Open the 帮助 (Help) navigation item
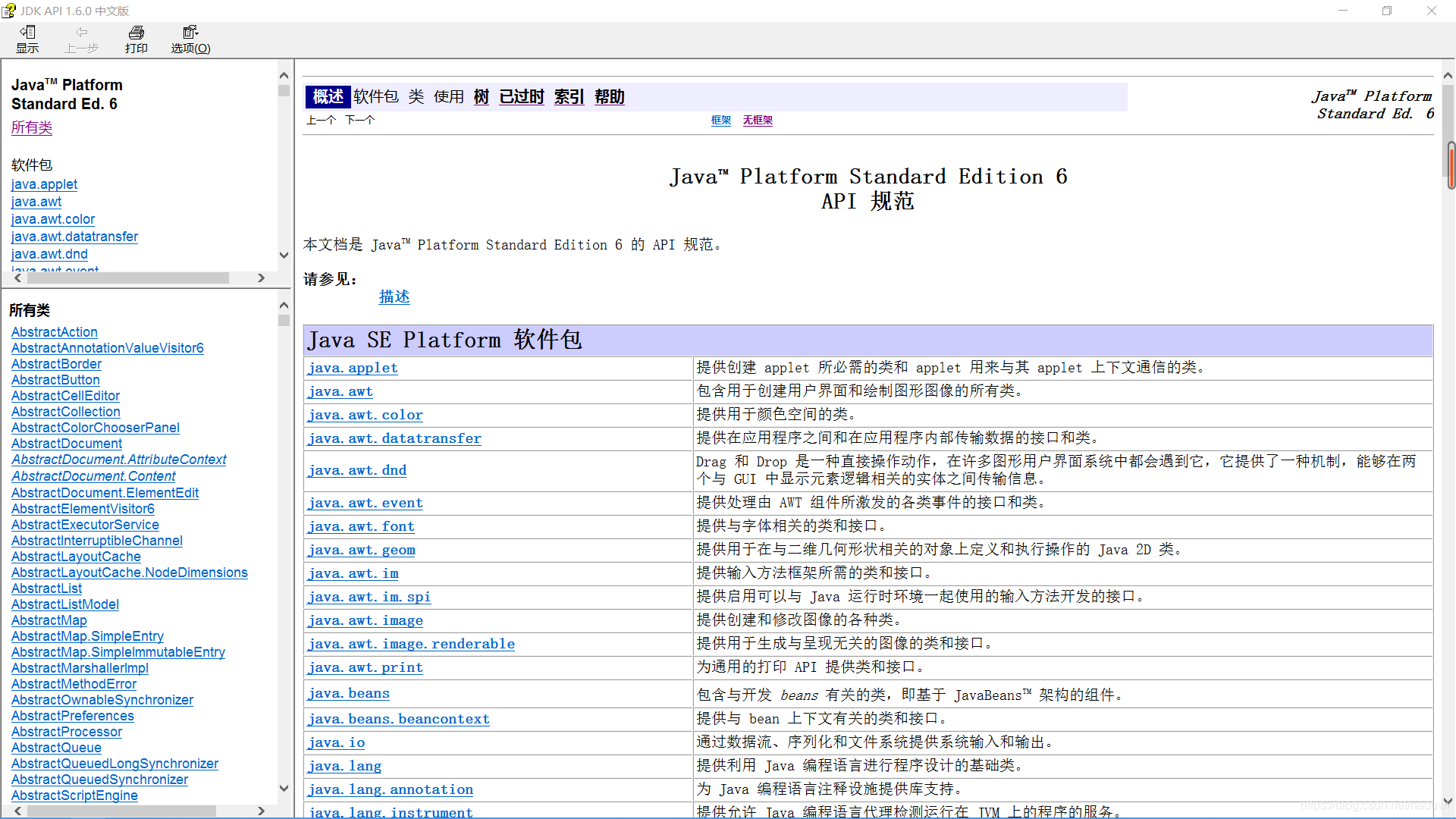This screenshot has height=819, width=1456. pyautogui.click(x=610, y=96)
